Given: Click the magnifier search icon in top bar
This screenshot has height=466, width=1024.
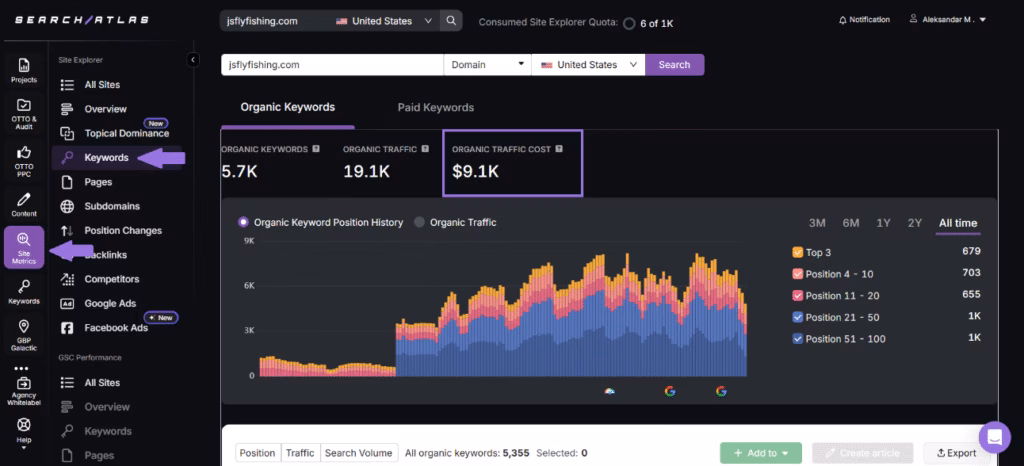Looking at the screenshot, I should tap(452, 20).
